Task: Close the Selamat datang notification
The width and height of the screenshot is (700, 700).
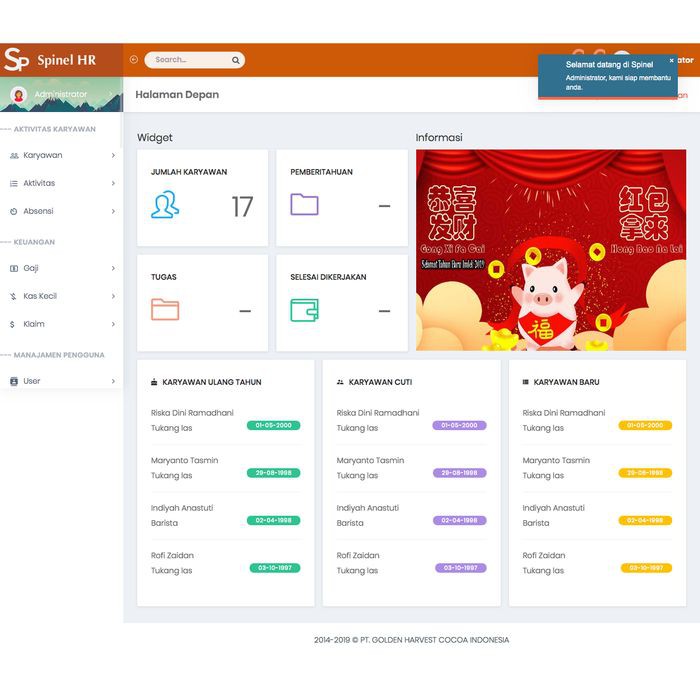Action: [671, 61]
